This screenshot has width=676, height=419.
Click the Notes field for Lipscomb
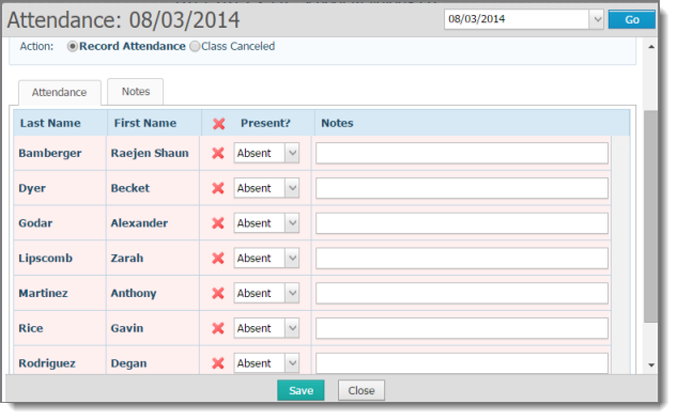point(462,259)
